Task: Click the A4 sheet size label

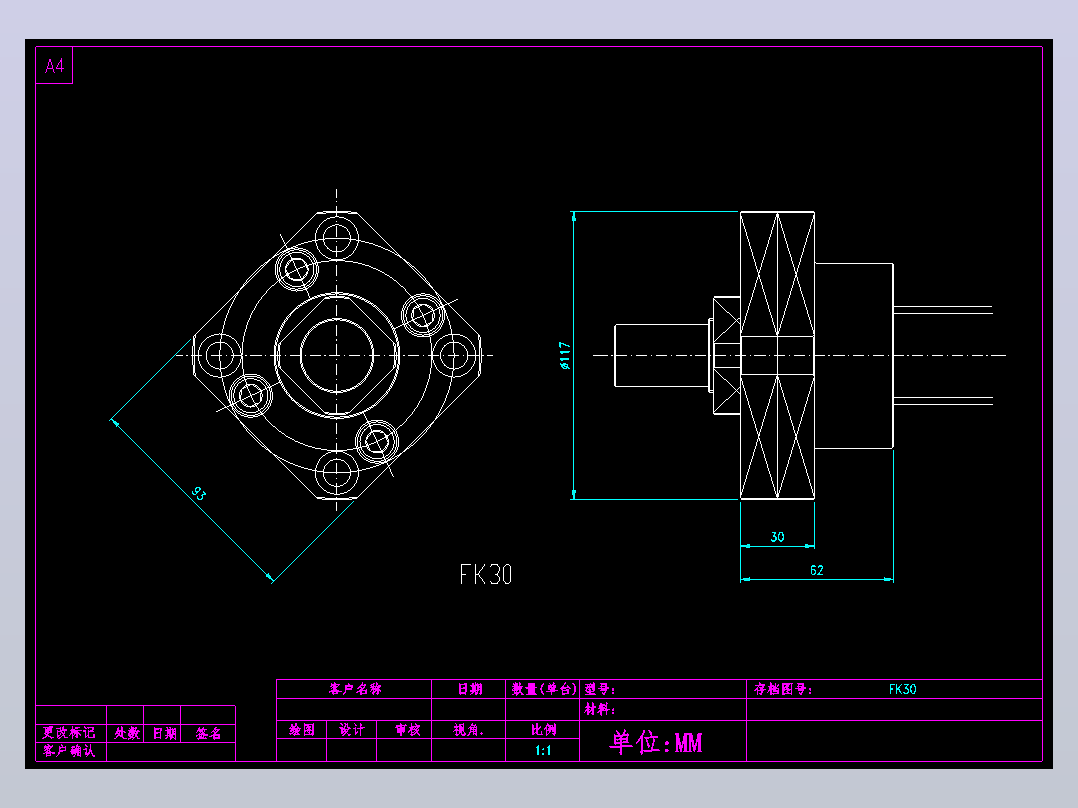Action: point(54,66)
